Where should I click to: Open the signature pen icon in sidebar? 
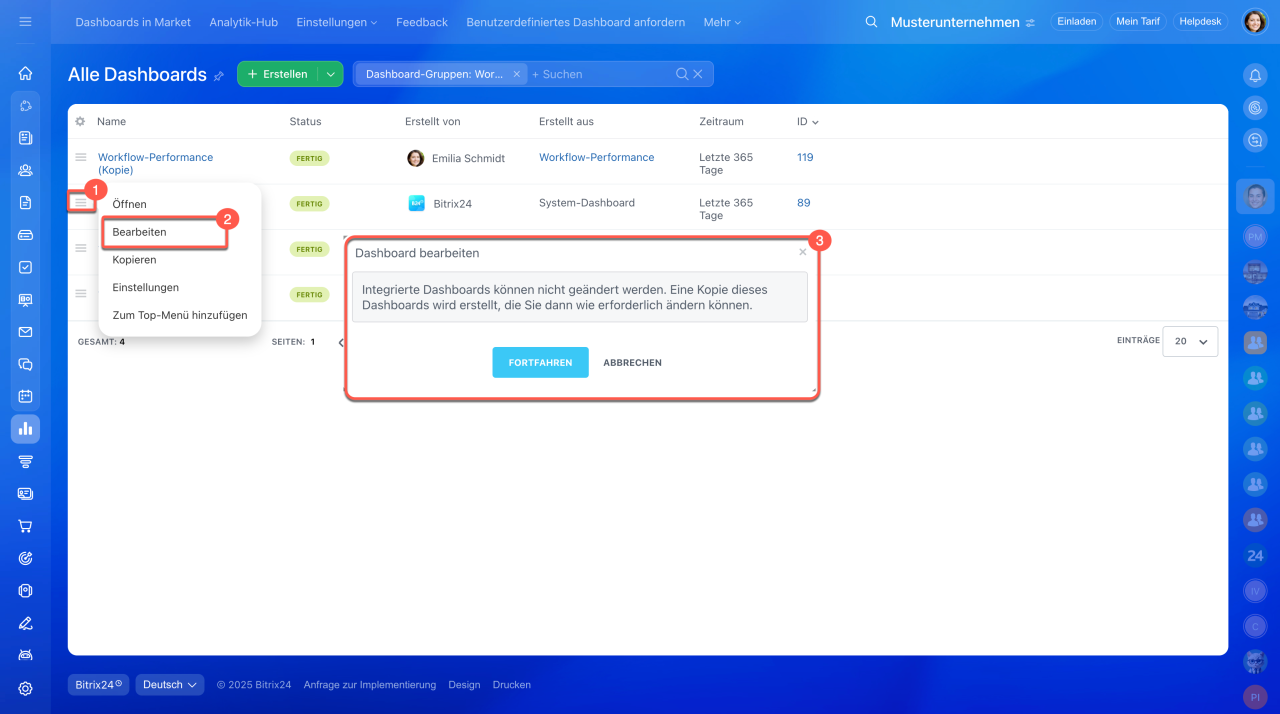tap(25, 623)
